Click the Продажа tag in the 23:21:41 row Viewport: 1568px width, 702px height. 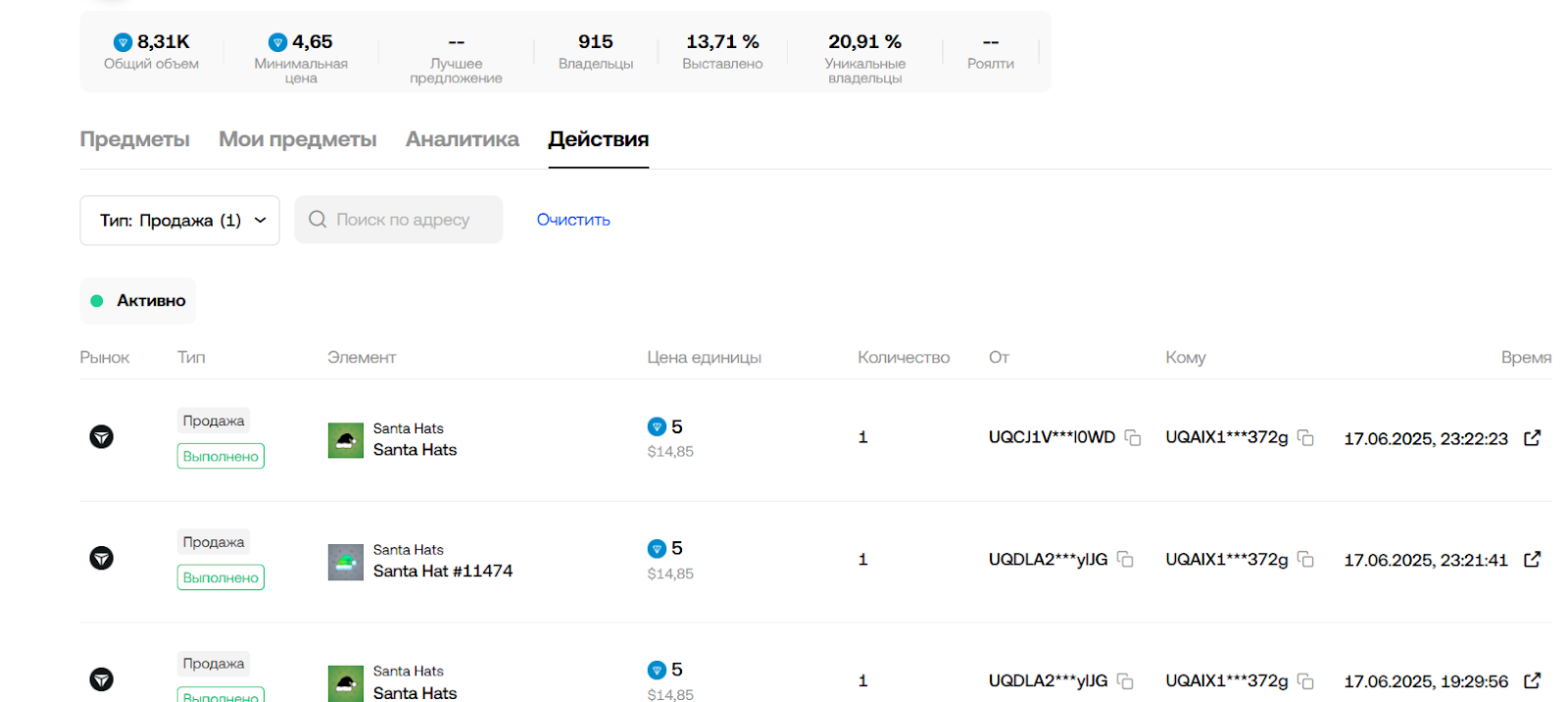[214, 542]
